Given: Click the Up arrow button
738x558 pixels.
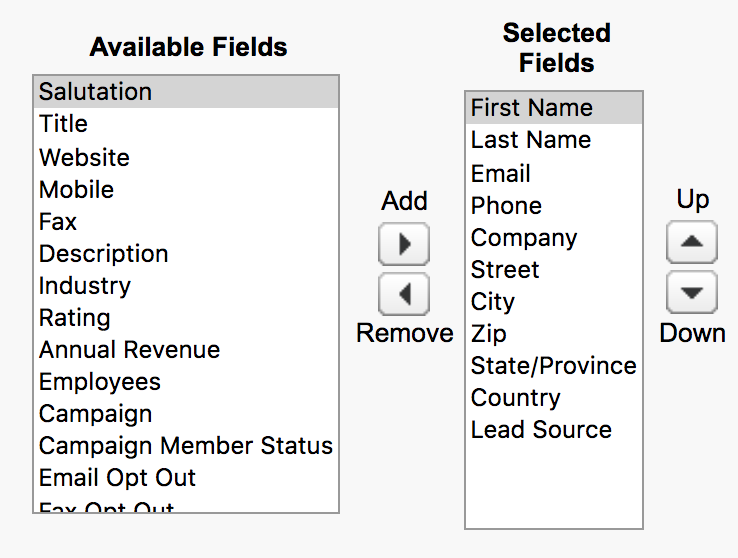Looking at the screenshot, I should pyautogui.click(x=692, y=242).
